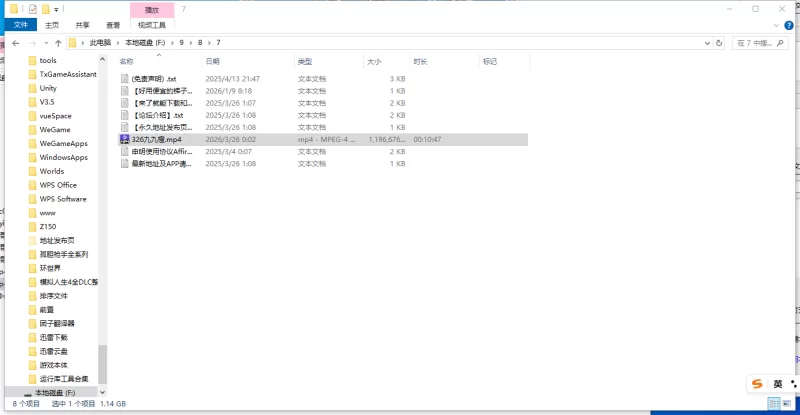Image resolution: width=800 pixels, height=415 pixels.
Task: Switch to details view icon in status bar
Action: coord(774,403)
